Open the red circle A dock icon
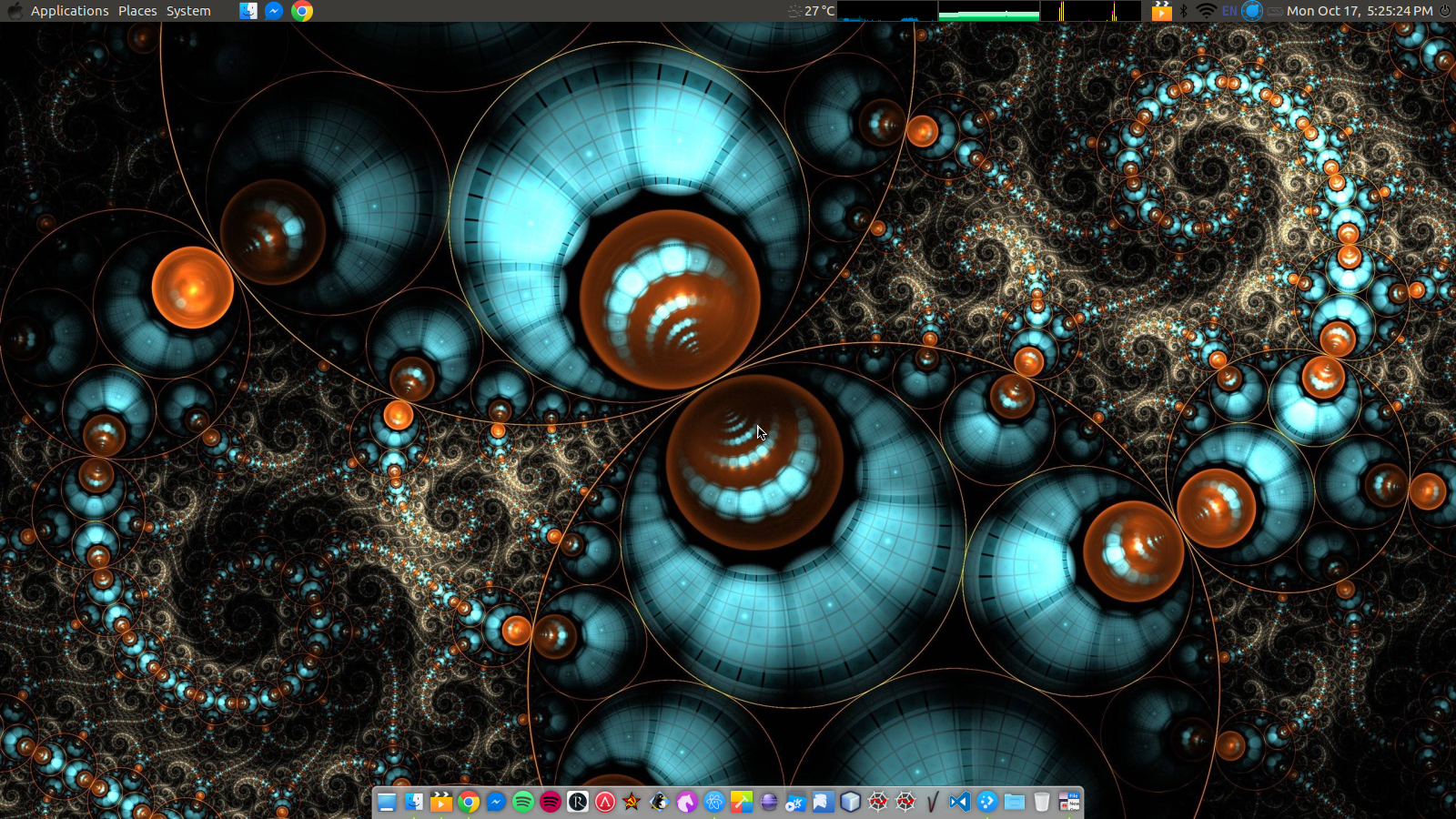This screenshot has height=819, width=1456. (x=605, y=802)
